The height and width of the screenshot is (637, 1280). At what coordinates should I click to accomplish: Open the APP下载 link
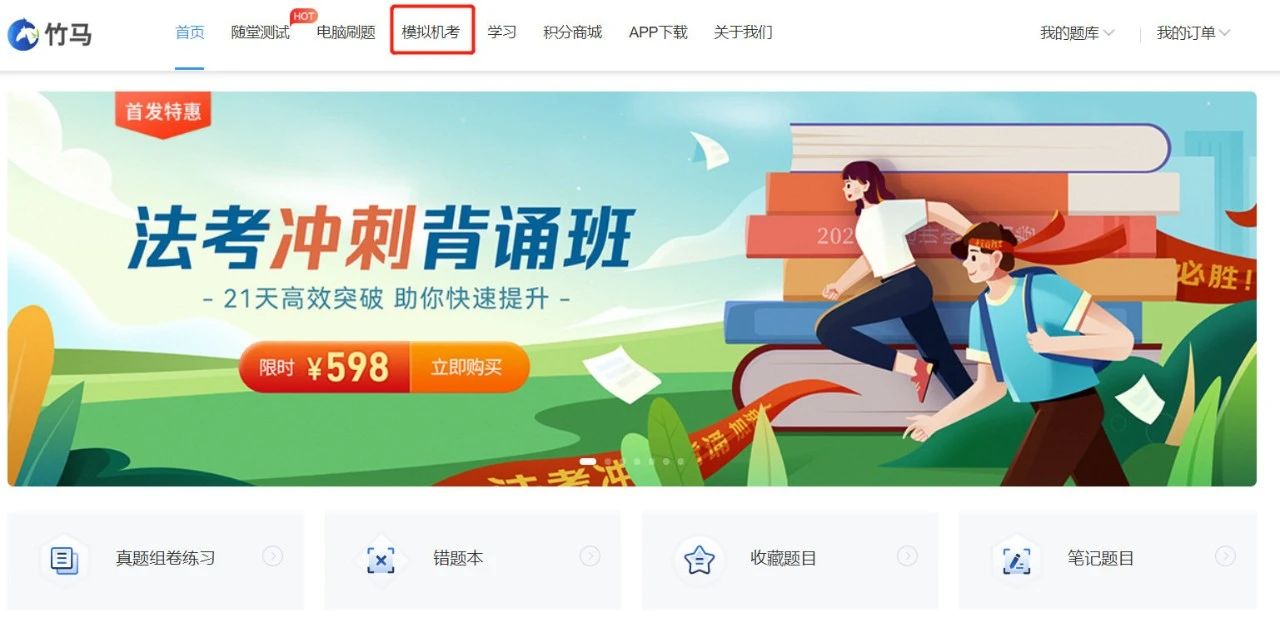click(658, 32)
